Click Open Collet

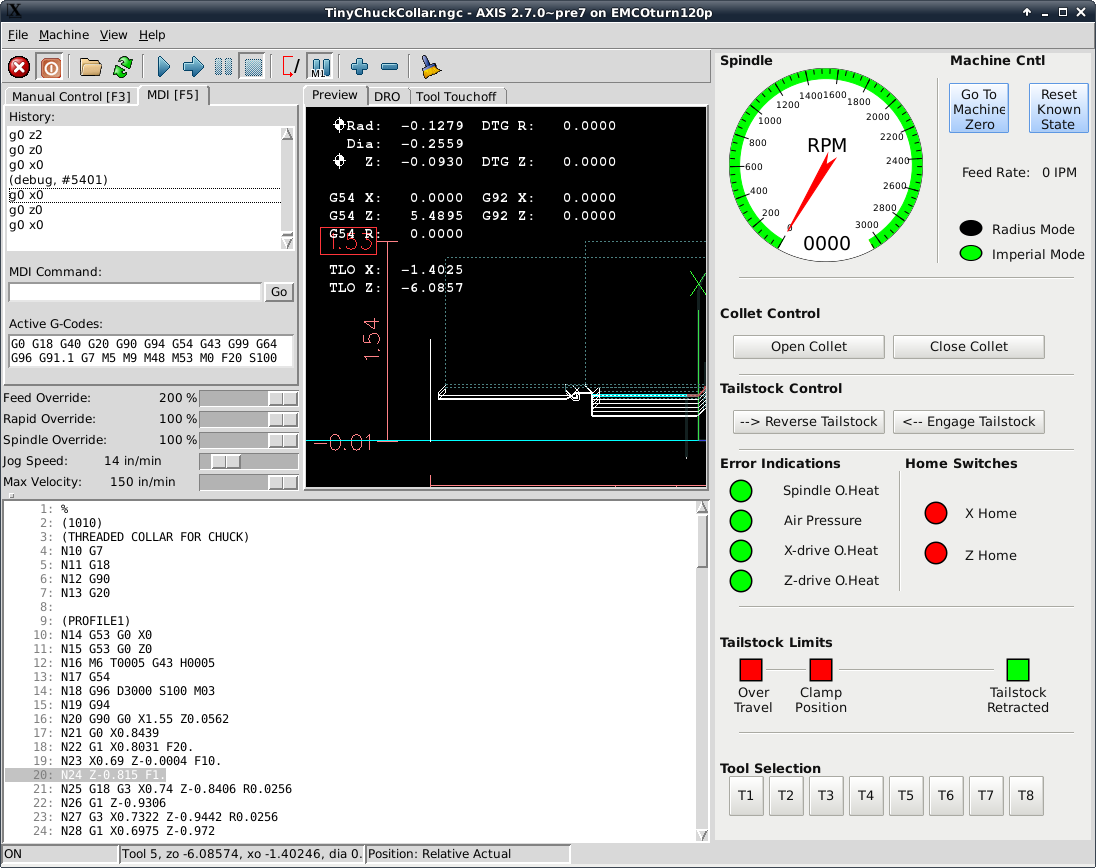pos(809,347)
